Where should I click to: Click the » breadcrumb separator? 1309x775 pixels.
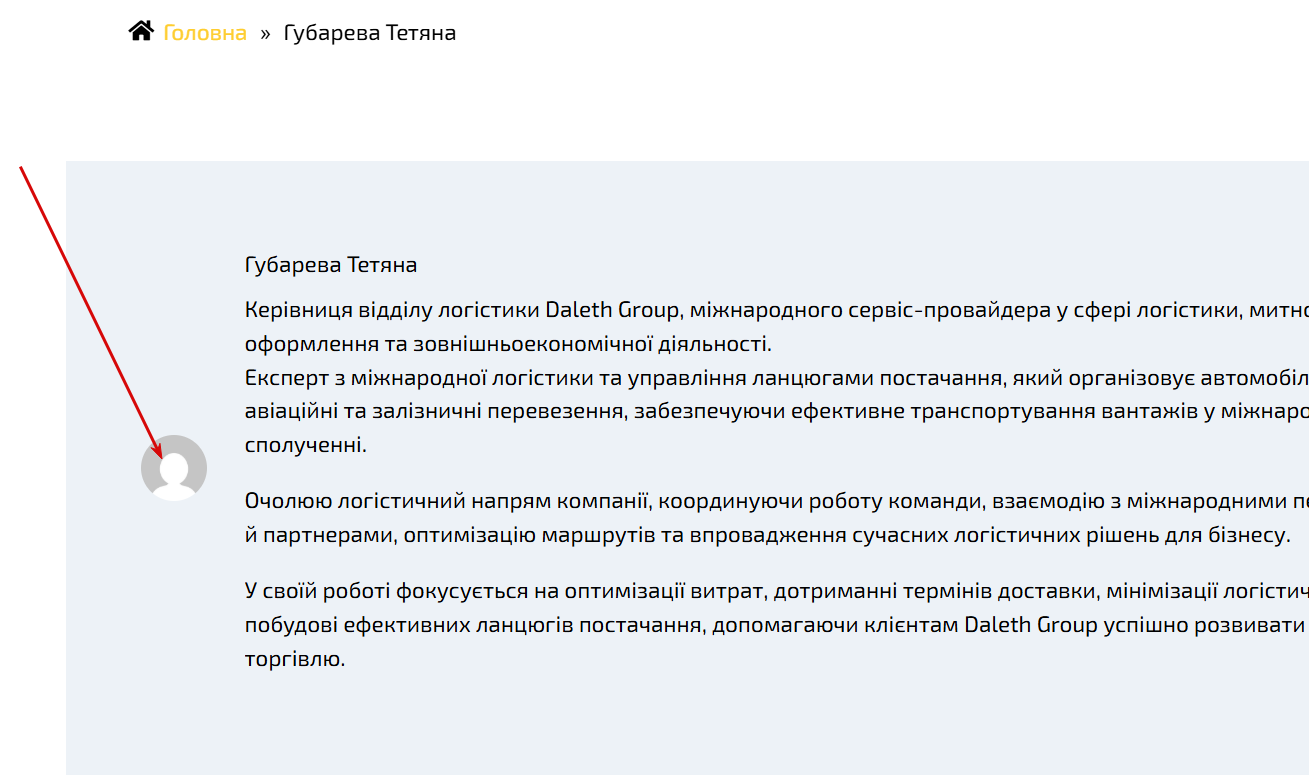pos(265,33)
